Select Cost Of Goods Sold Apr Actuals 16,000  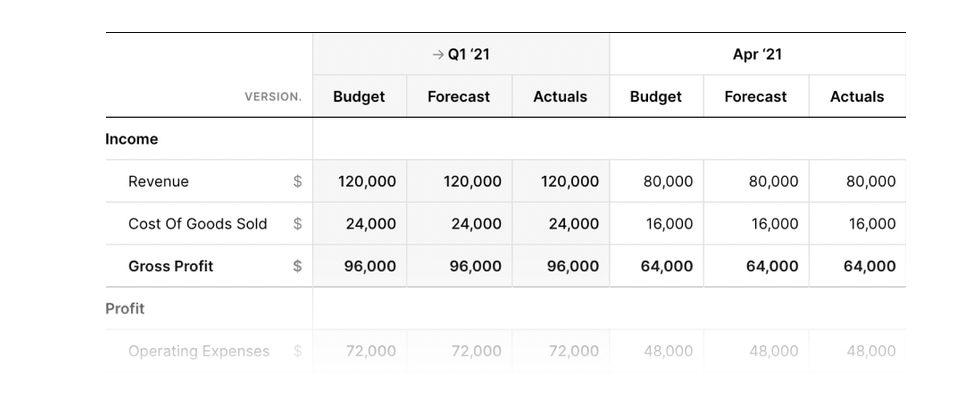[x=858, y=224]
